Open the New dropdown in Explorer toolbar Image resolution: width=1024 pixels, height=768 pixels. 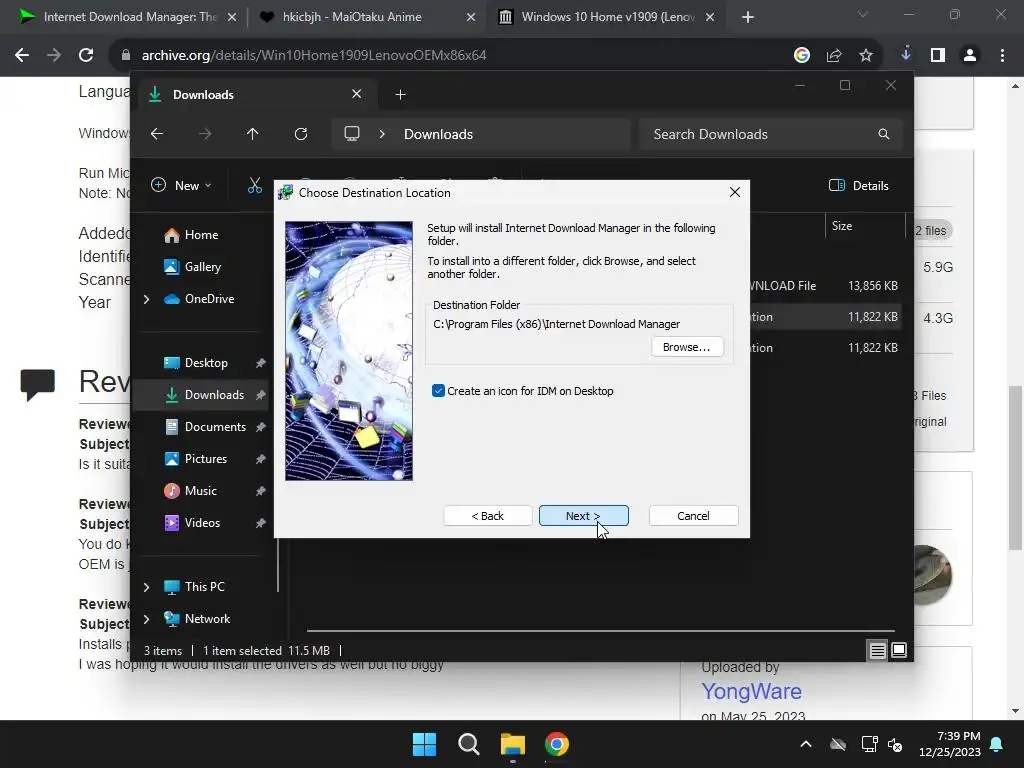tap(182, 185)
